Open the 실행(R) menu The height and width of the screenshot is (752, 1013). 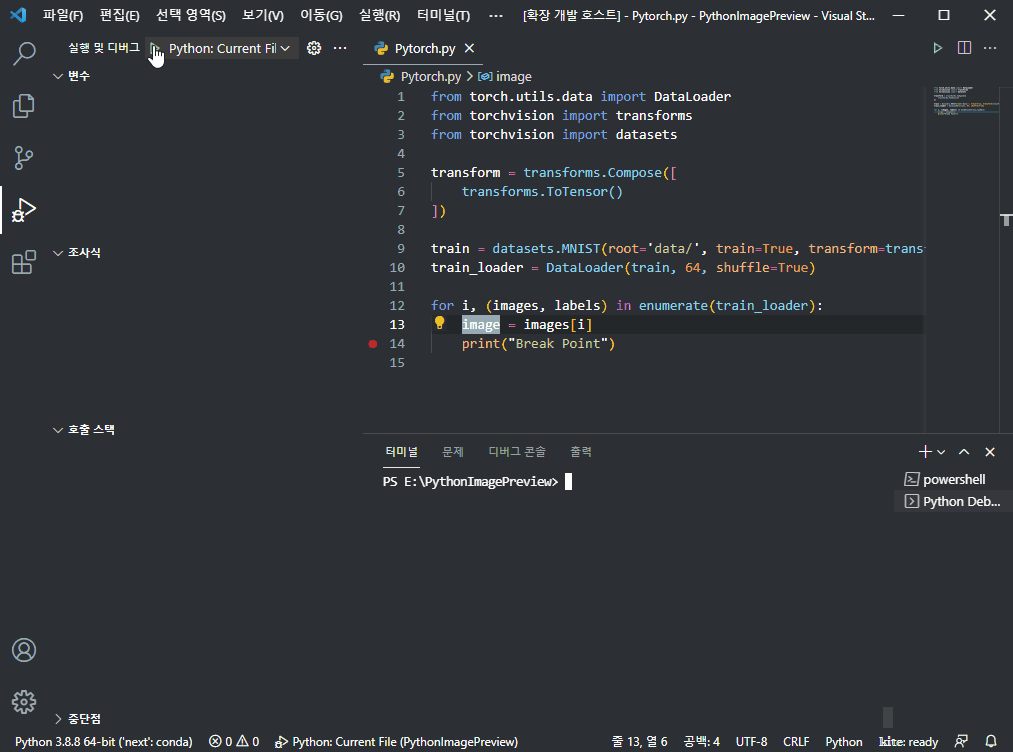[x=379, y=16]
